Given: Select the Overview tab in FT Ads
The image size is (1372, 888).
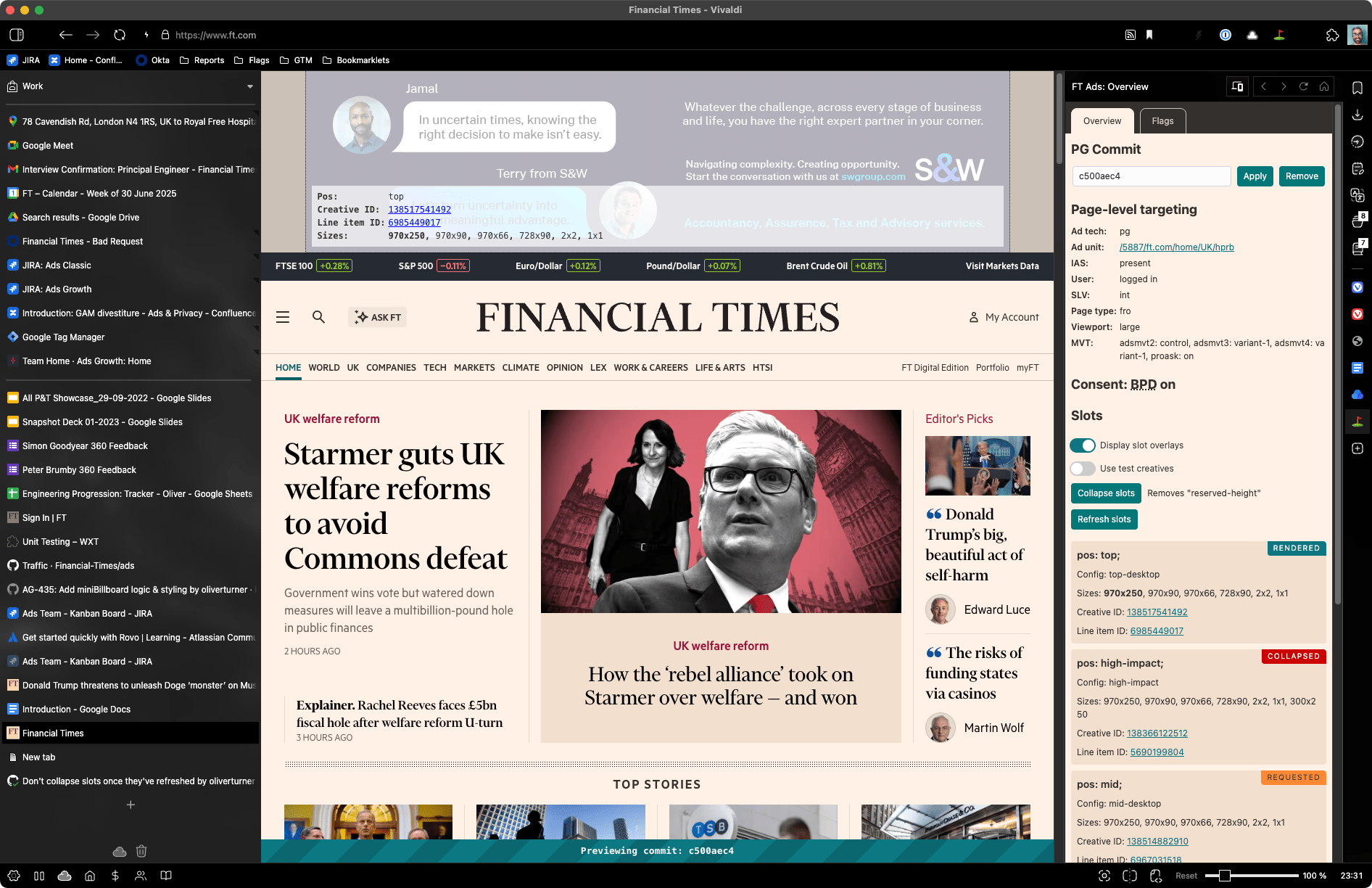Looking at the screenshot, I should tap(1102, 121).
